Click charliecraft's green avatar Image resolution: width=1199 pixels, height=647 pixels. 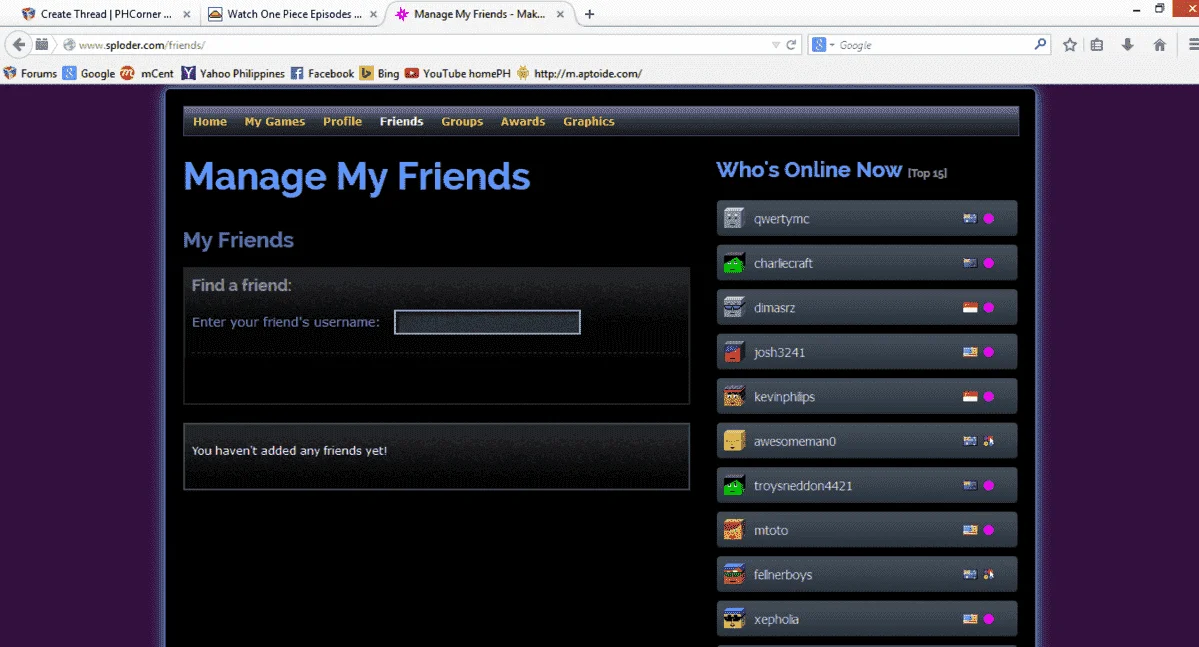click(x=734, y=263)
